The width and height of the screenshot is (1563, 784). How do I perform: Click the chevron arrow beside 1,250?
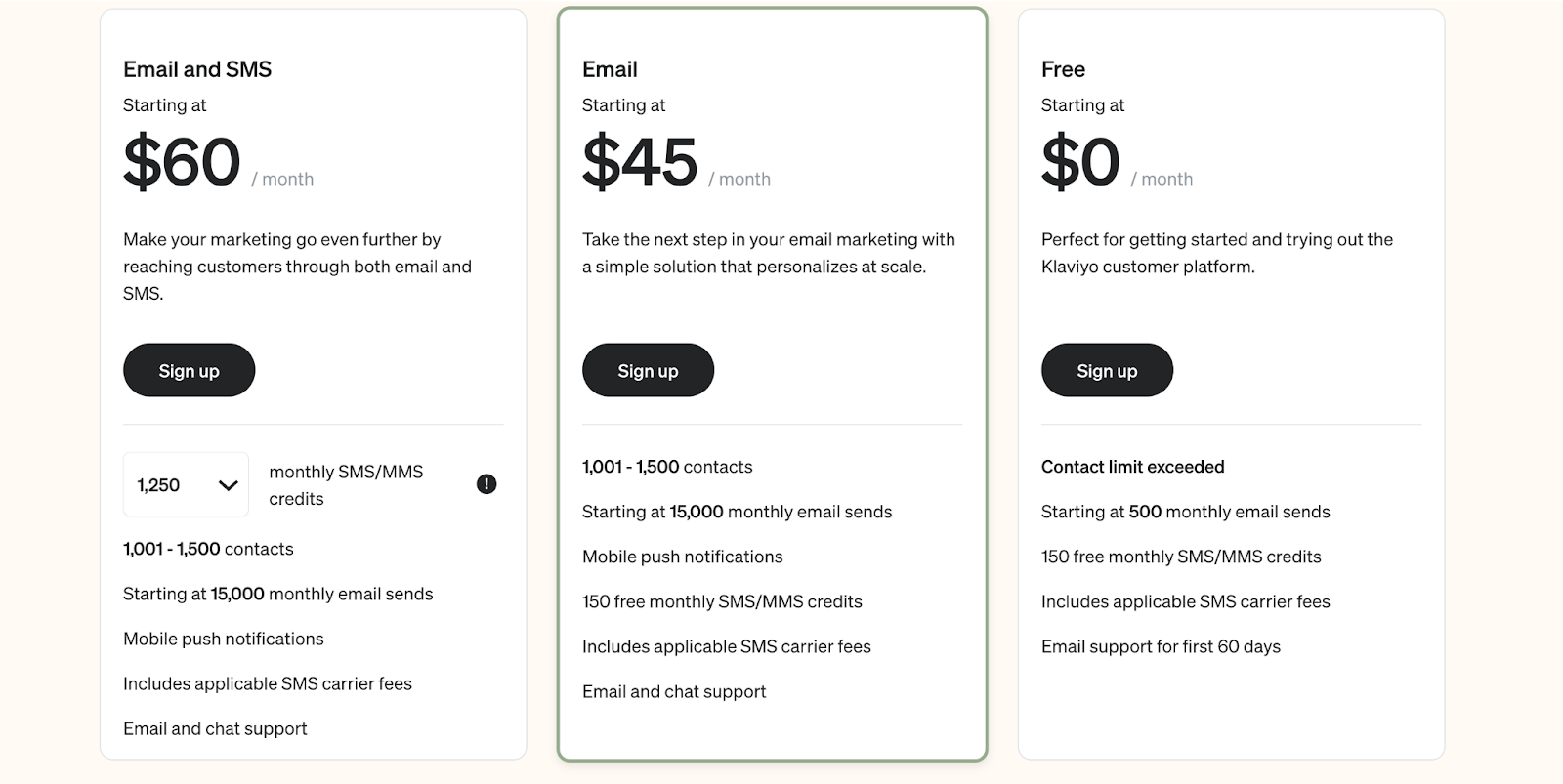click(x=229, y=485)
